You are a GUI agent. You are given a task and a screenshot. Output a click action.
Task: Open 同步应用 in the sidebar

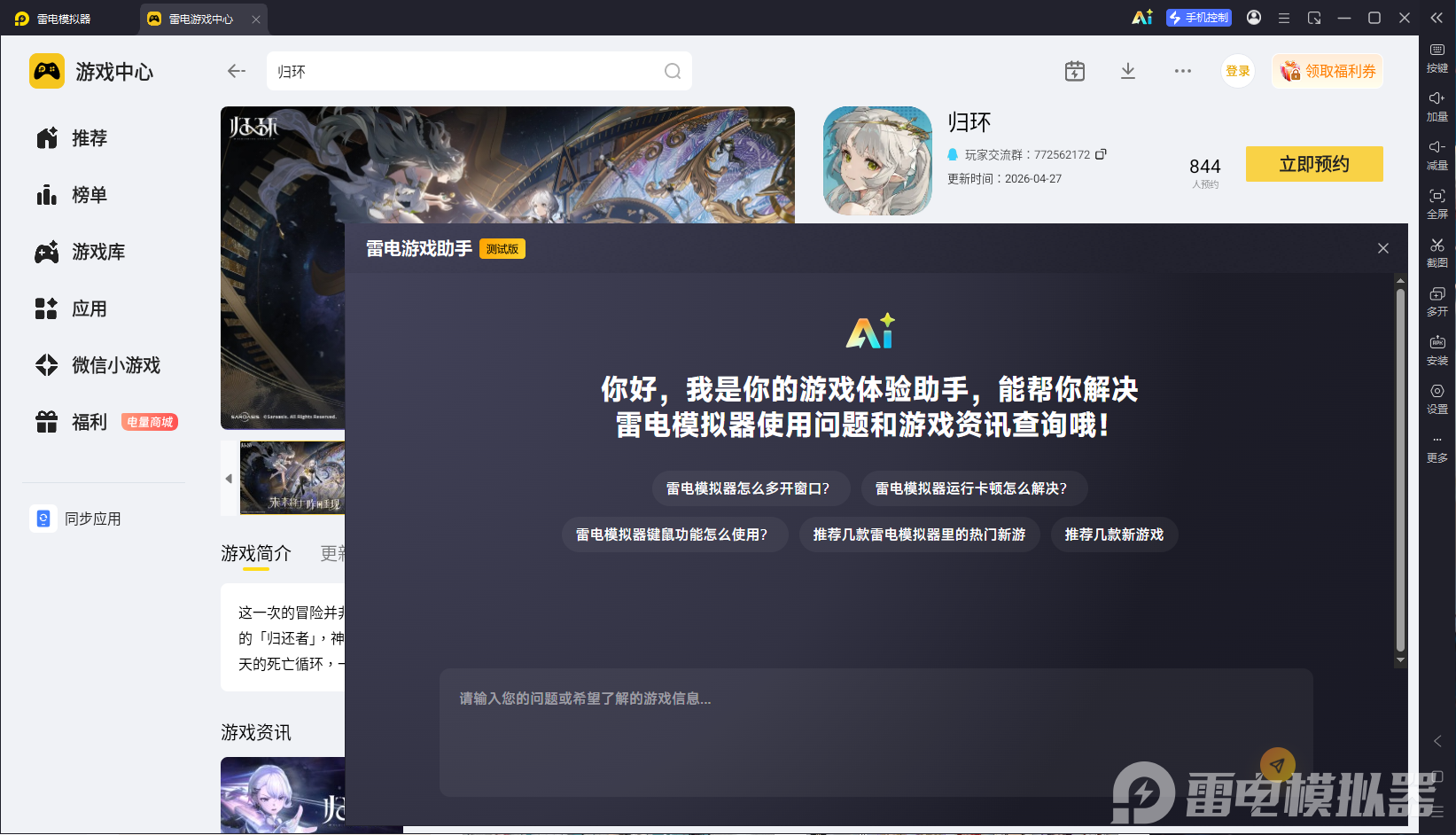point(76,519)
